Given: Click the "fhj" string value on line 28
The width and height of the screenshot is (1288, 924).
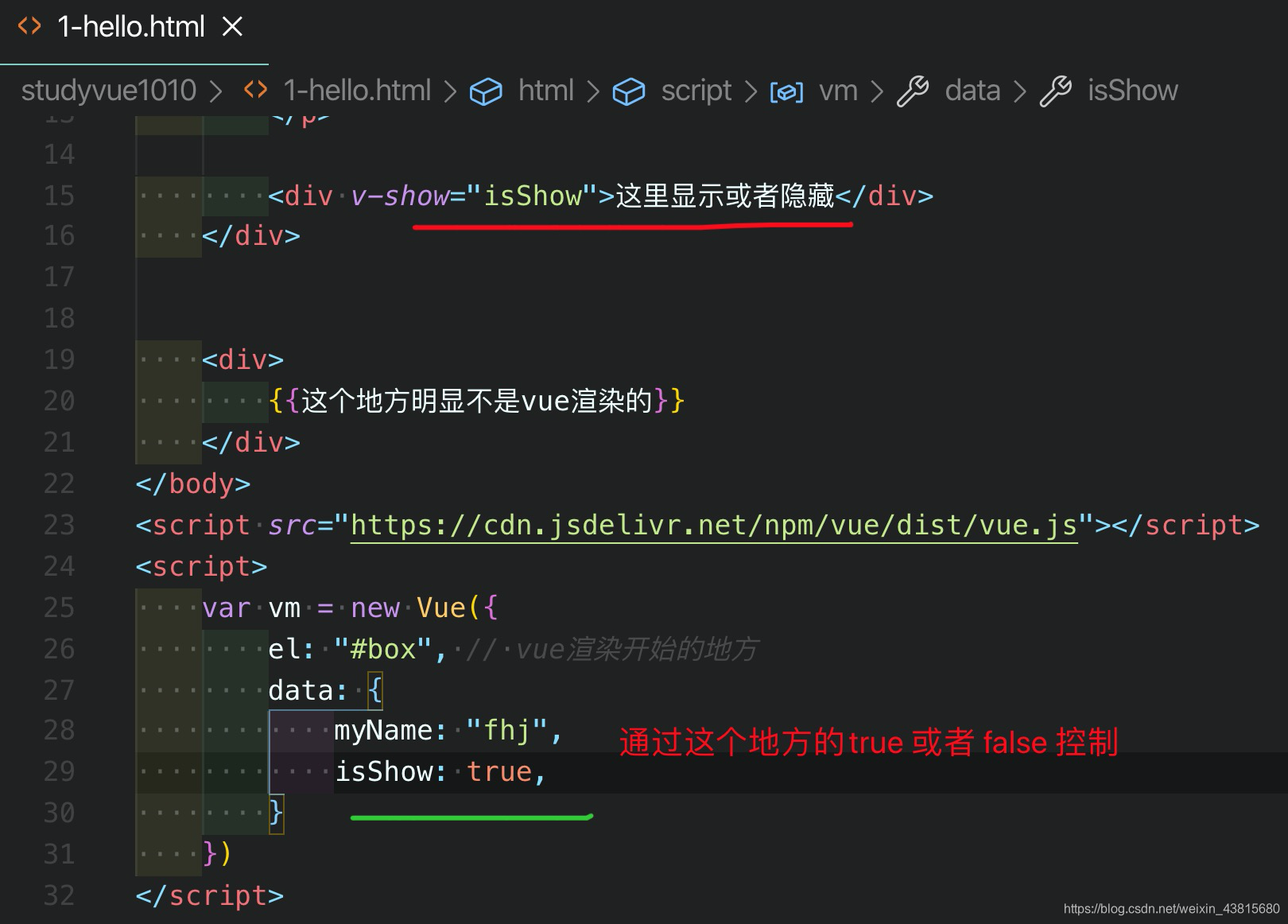Looking at the screenshot, I should click(507, 730).
